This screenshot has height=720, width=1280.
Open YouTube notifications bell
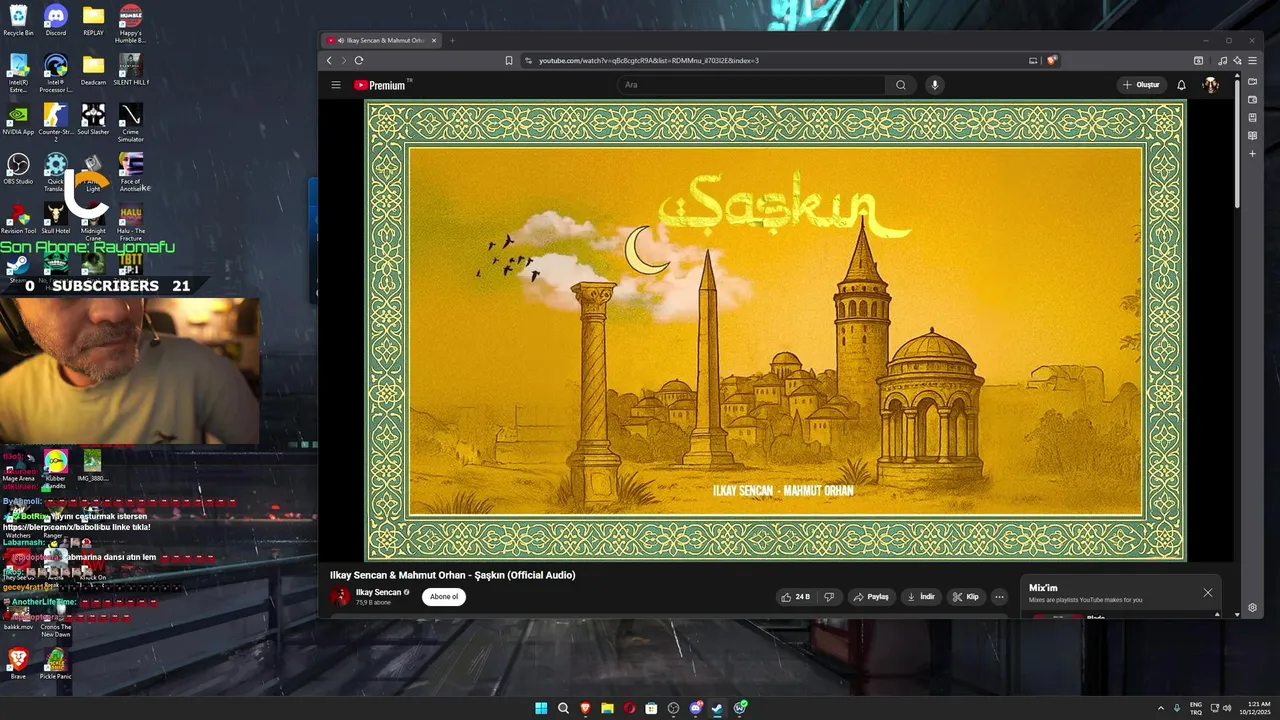pyautogui.click(x=1181, y=85)
